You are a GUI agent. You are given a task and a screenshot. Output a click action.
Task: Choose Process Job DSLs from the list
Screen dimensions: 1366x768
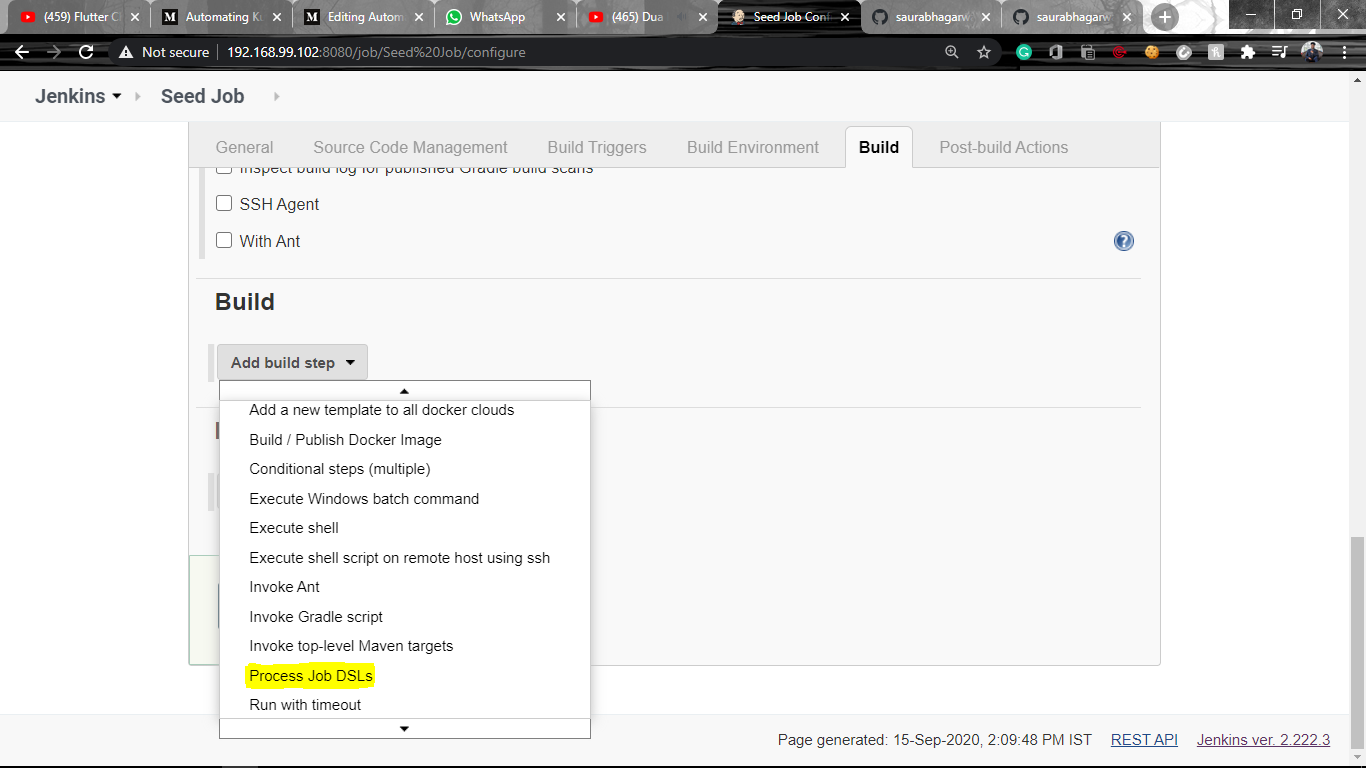pyautogui.click(x=312, y=675)
